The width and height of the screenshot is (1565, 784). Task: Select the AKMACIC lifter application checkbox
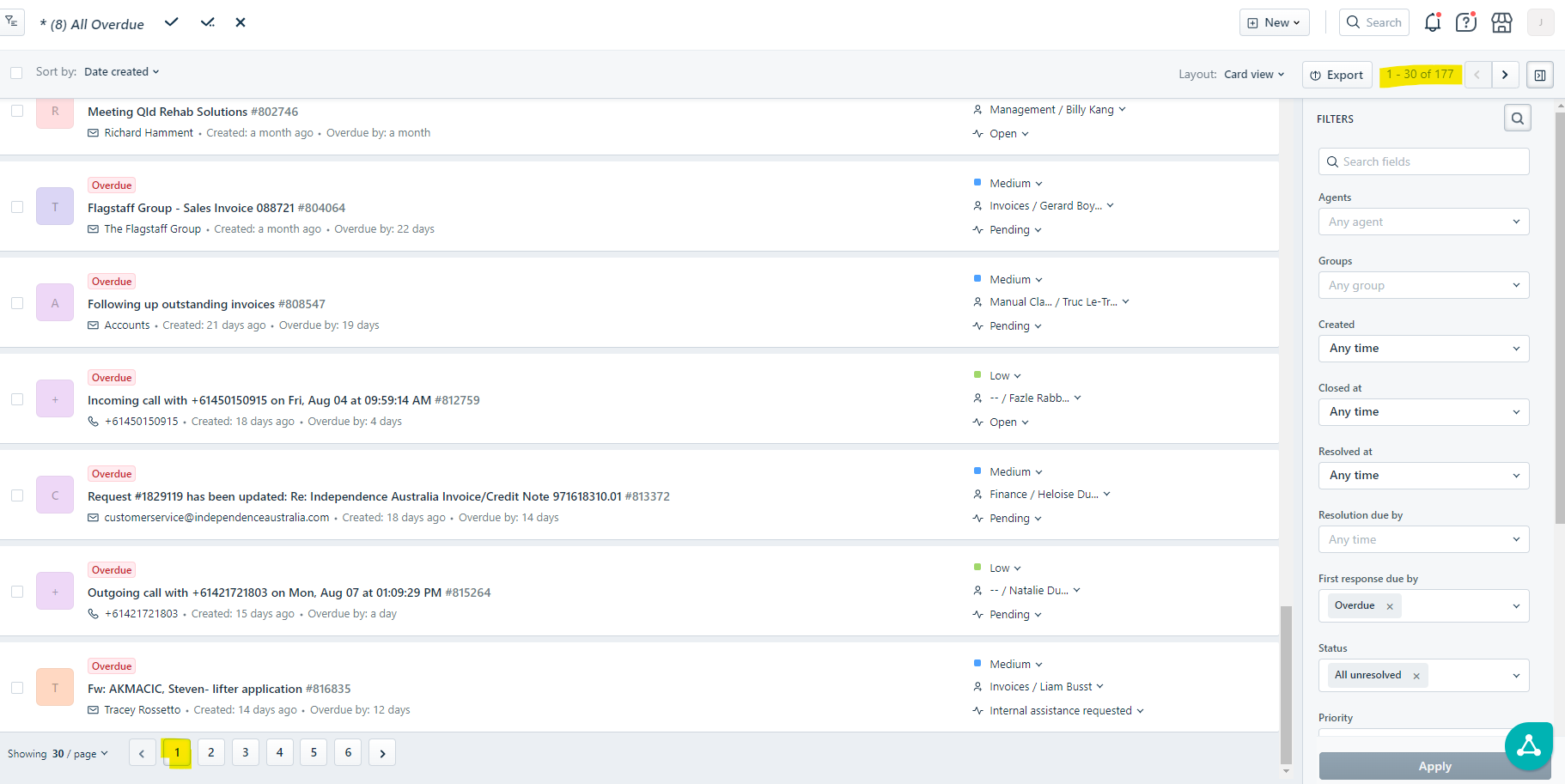(x=16, y=688)
